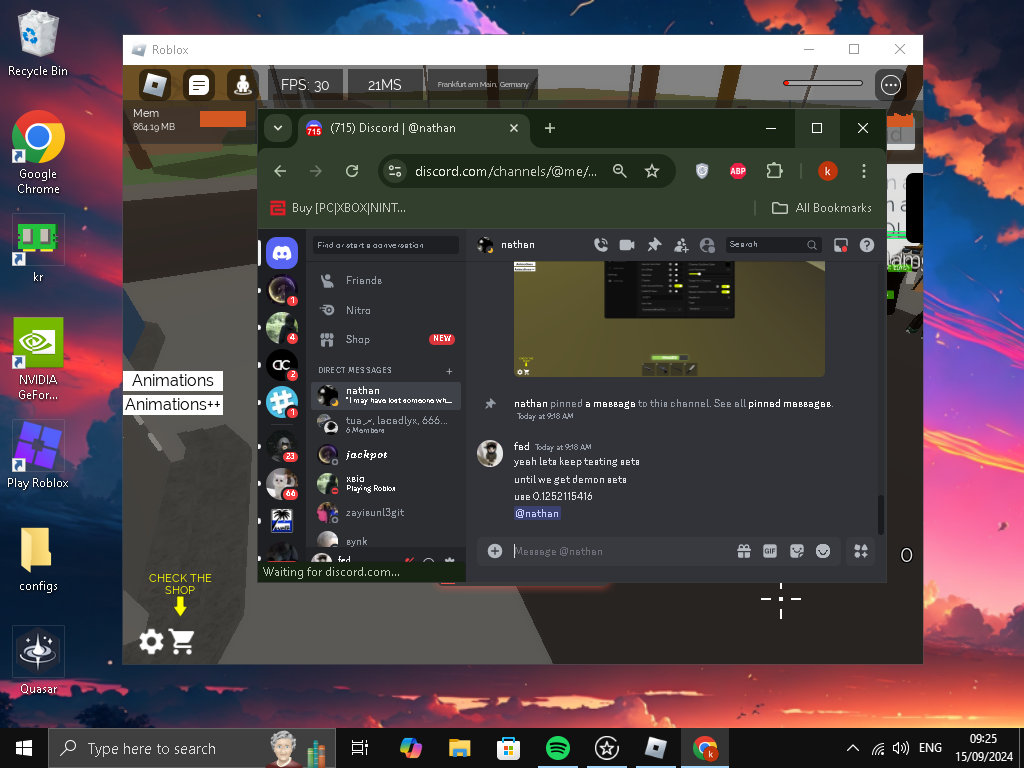Open the Chrome zoom magnifier icon
Viewport: 1024px width, 768px height.
(x=620, y=171)
